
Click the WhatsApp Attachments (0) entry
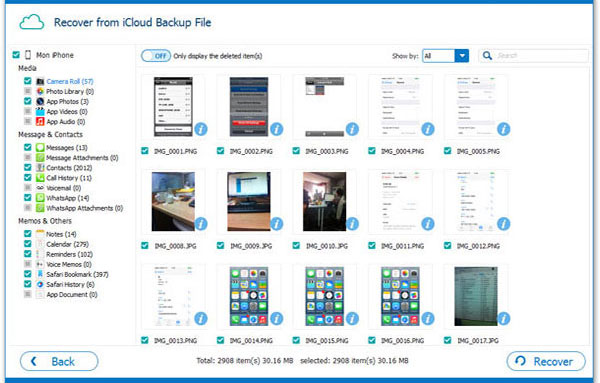click(85, 208)
